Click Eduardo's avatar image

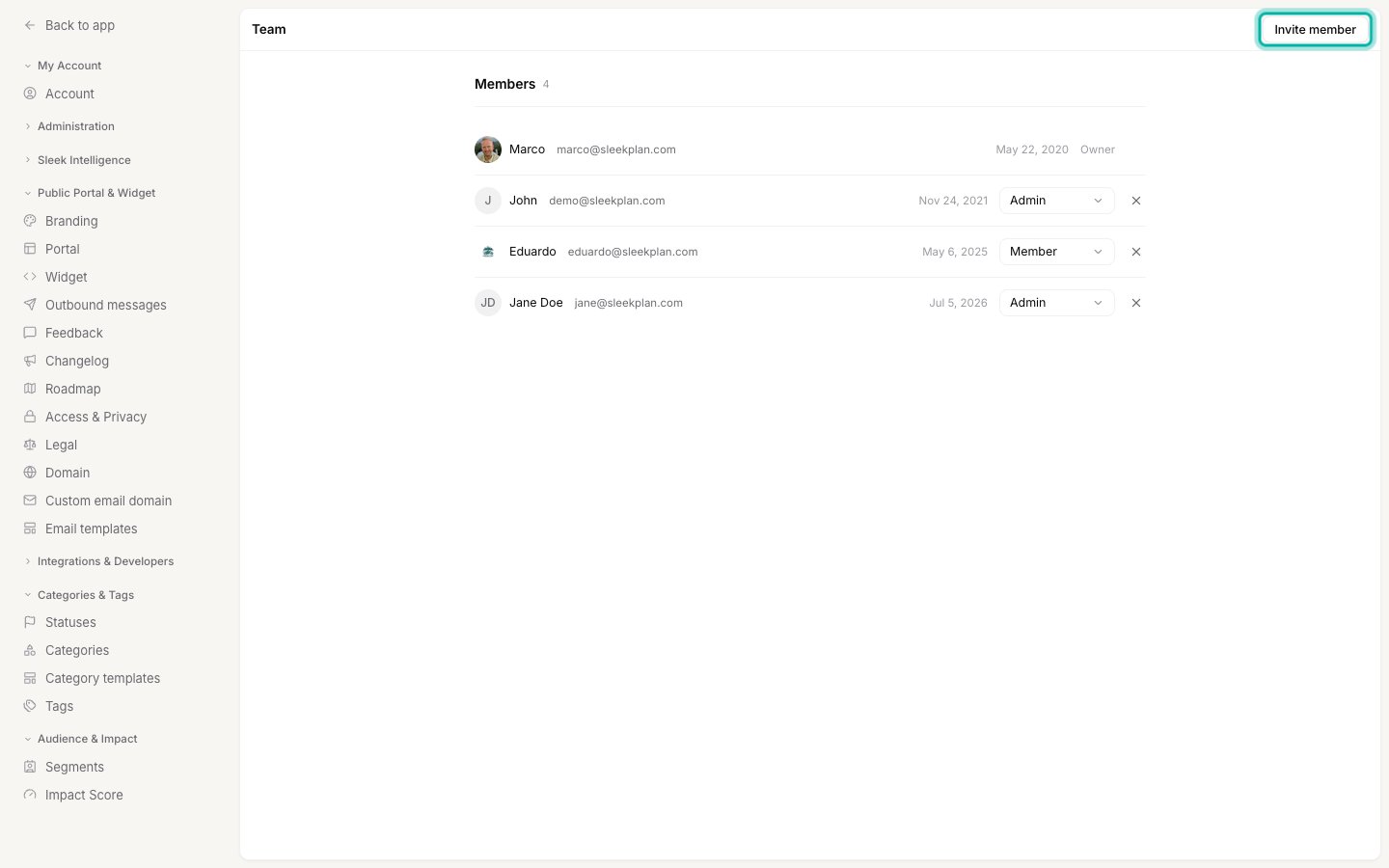tap(488, 252)
